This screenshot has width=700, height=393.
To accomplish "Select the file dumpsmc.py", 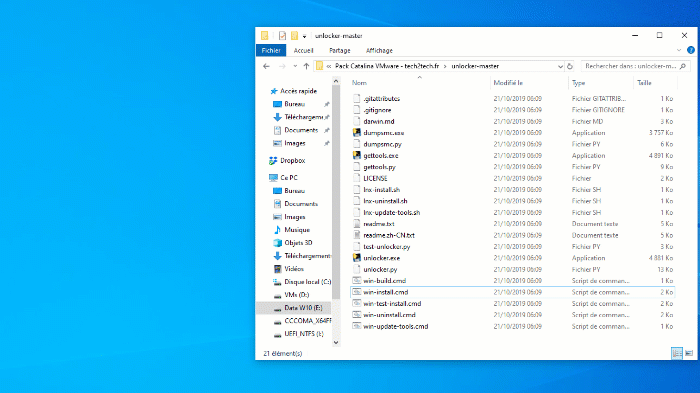I will point(382,144).
